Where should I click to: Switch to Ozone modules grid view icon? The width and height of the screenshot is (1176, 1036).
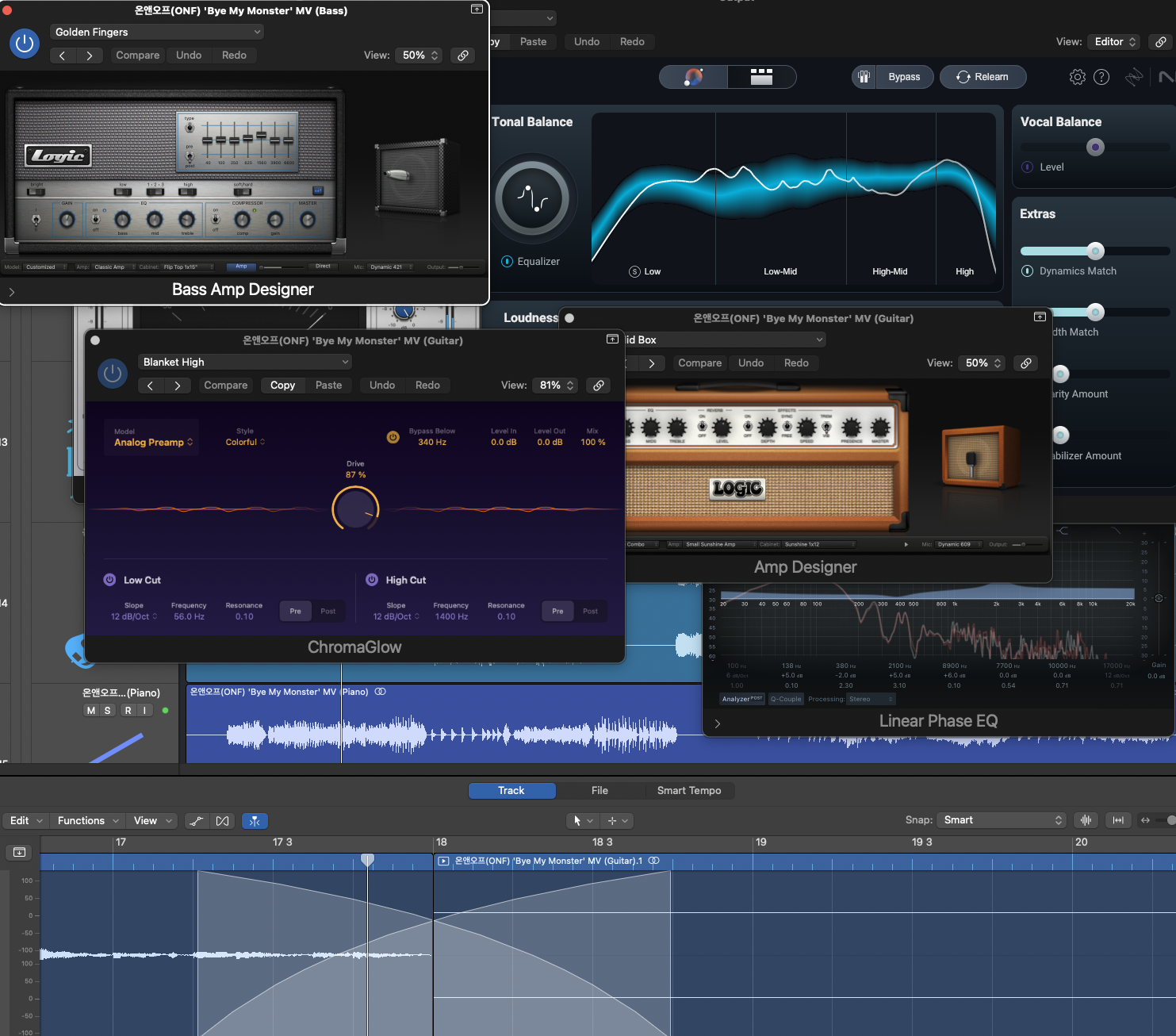(x=761, y=77)
